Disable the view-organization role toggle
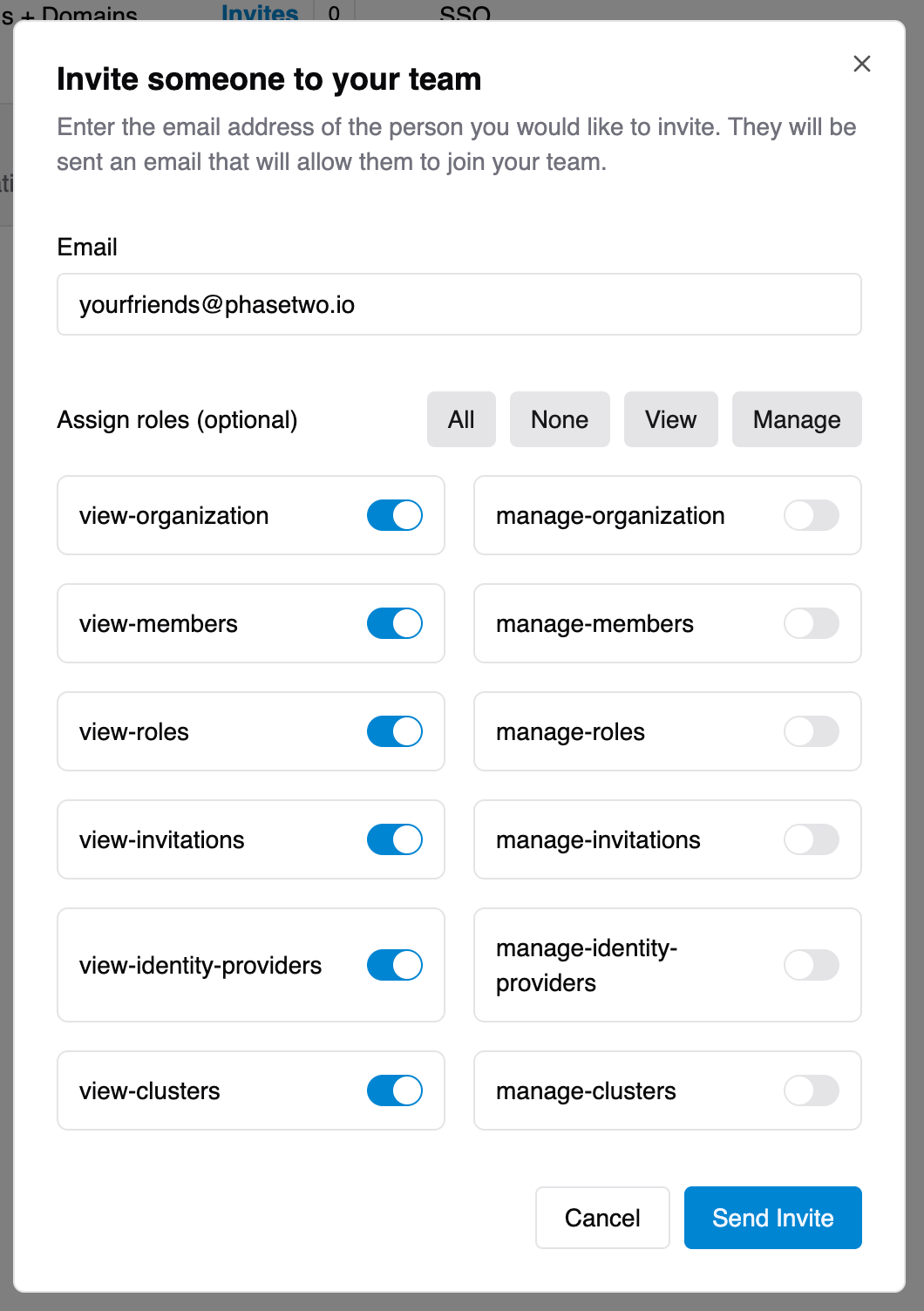The width and height of the screenshot is (924, 1311). pyautogui.click(x=394, y=515)
